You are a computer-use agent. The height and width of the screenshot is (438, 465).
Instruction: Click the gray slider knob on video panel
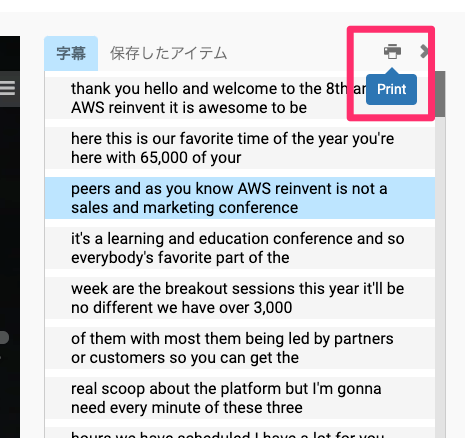tap(4, 337)
